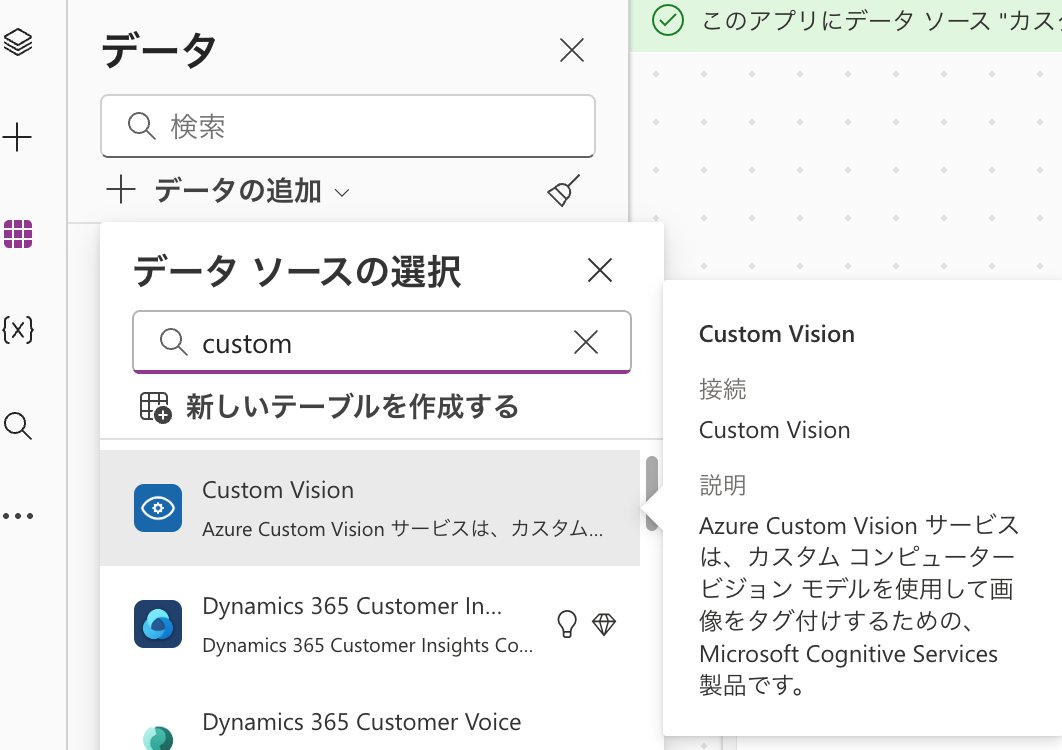Click the Custom Vision eye icon

158,508
